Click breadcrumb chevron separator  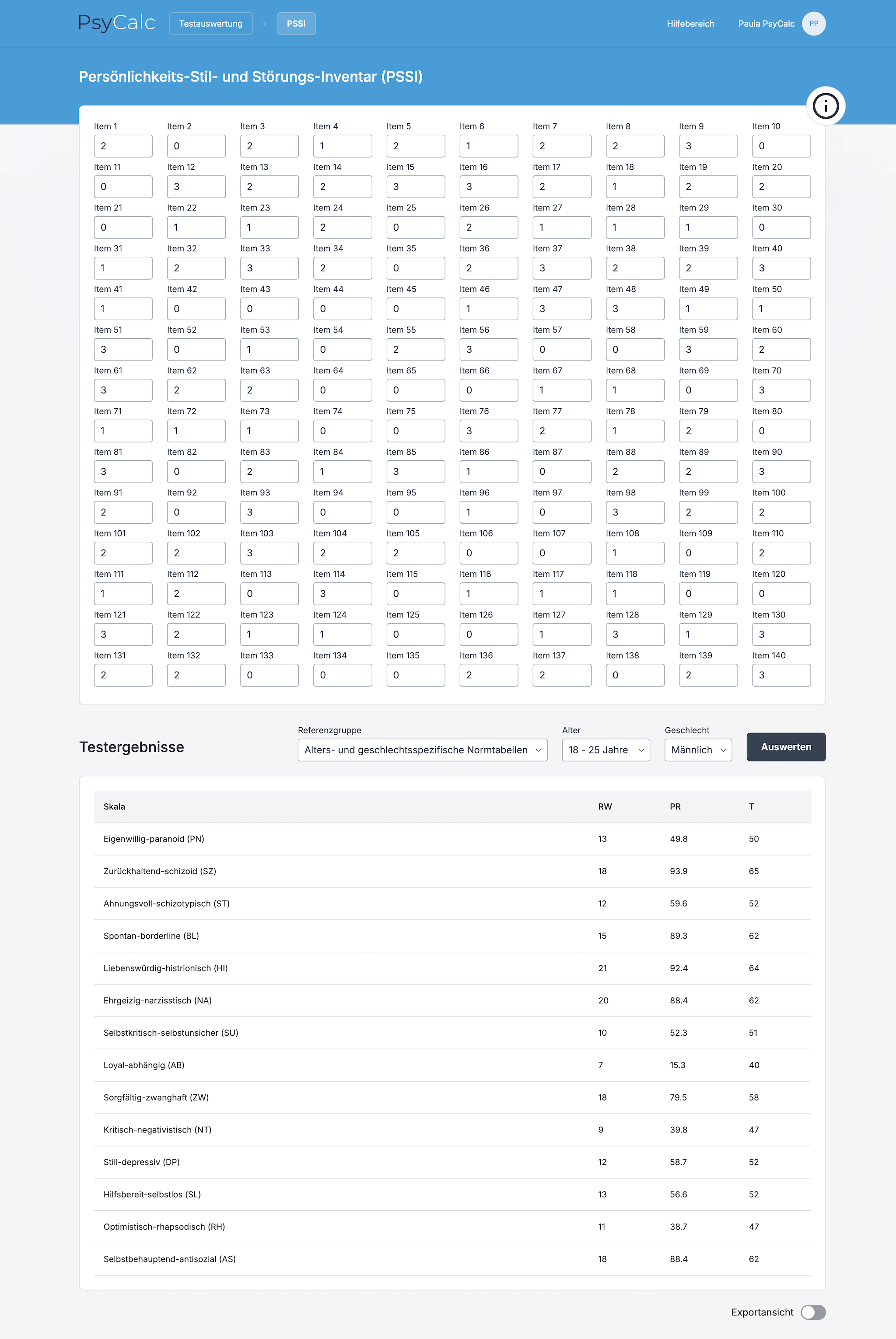pyautogui.click(x=265, y=24)
